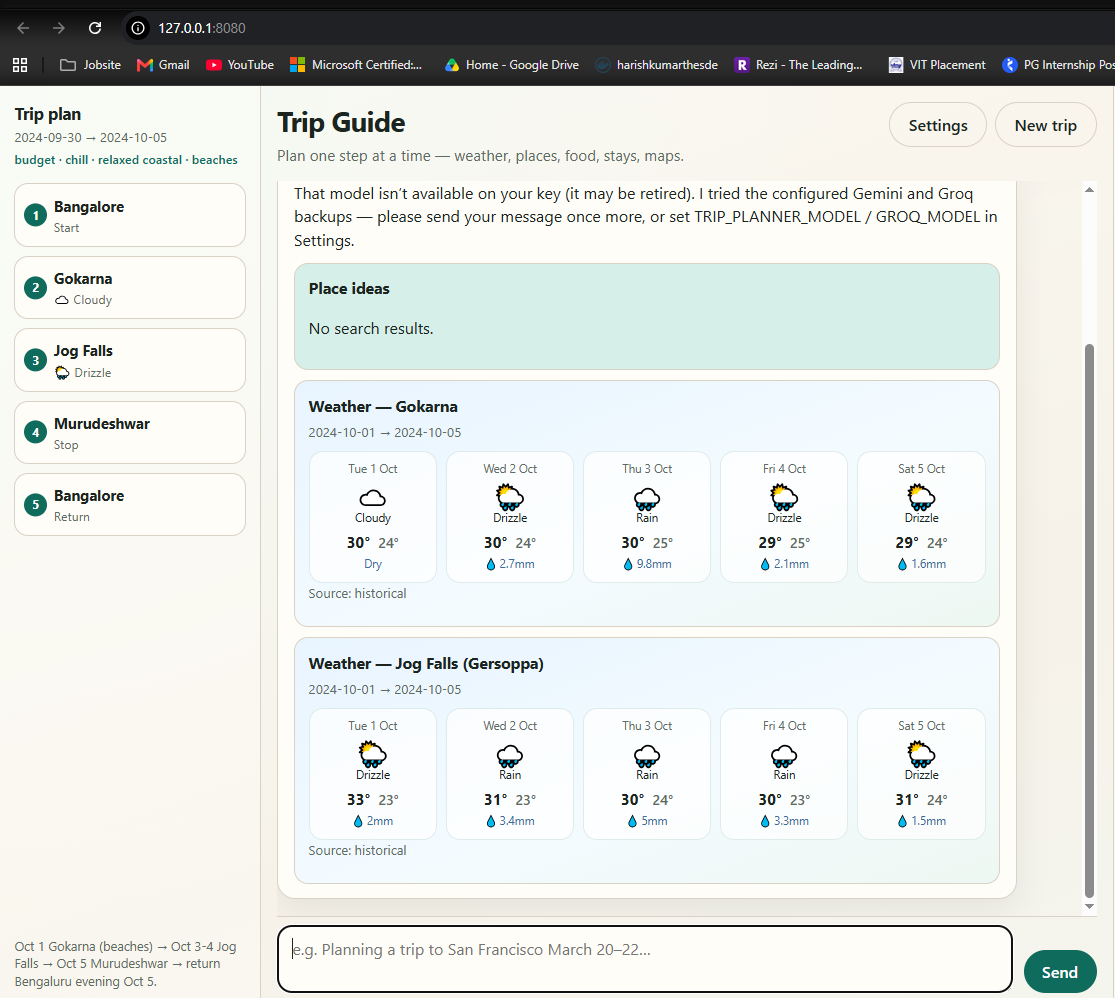Select the Jog Falls stop card
The width and height of the screenshot is (1115, 998).
(129, 360)
